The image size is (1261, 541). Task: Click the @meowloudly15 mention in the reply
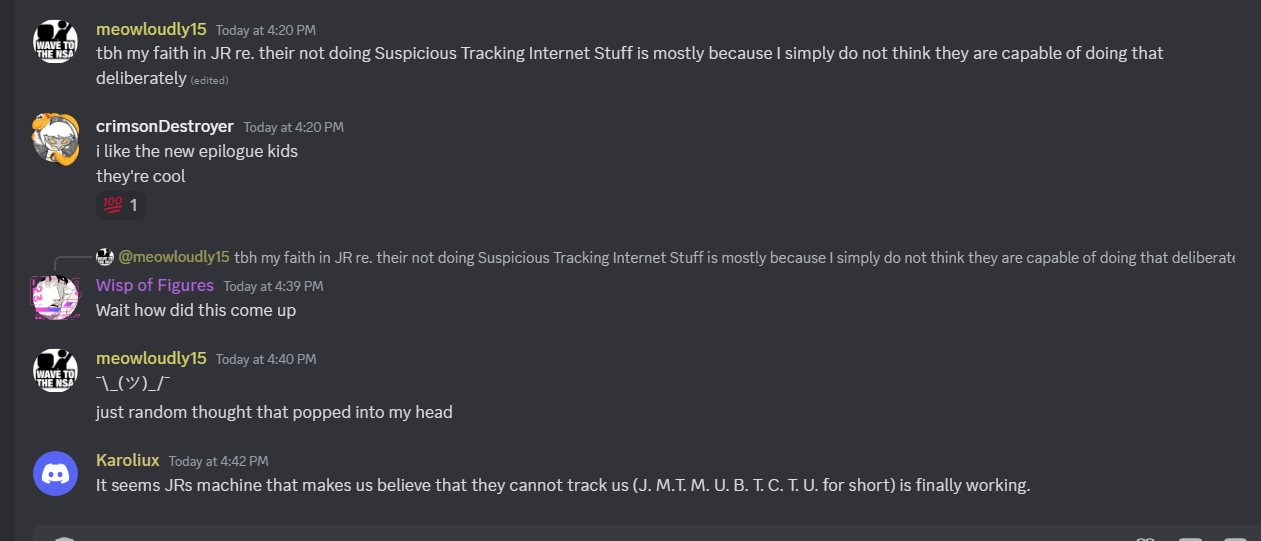[x=174, y=257]
